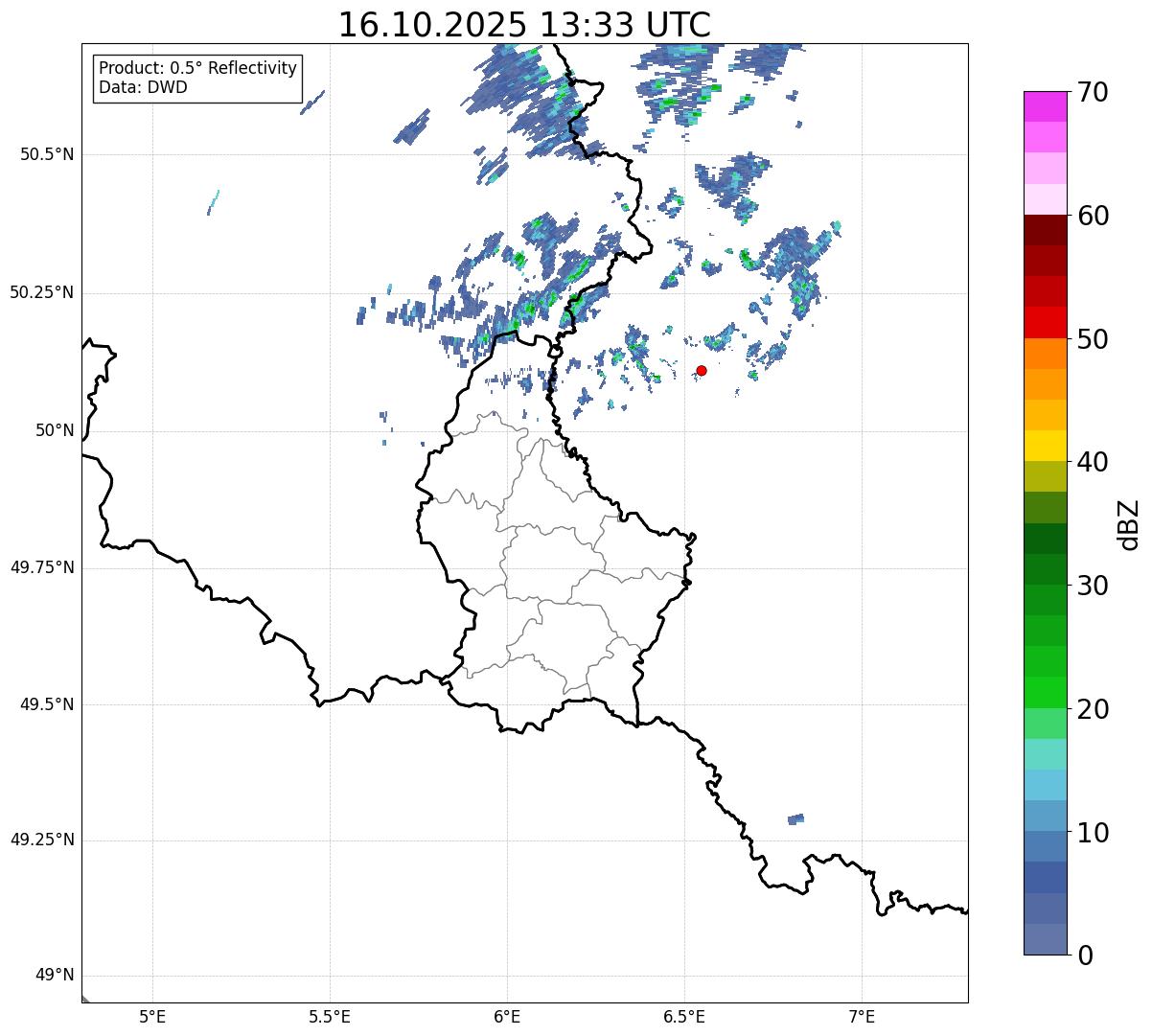Click the 50.25°N latitude label
1152x1036 pixels.
[41, 292]
